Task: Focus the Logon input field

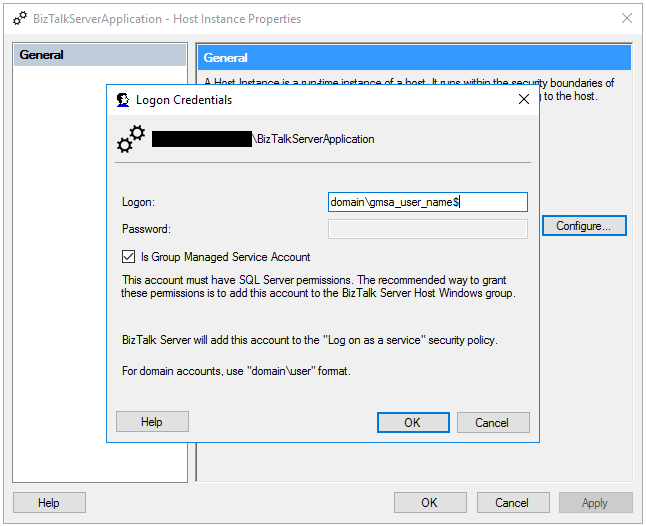Action: tap(428, 202)
